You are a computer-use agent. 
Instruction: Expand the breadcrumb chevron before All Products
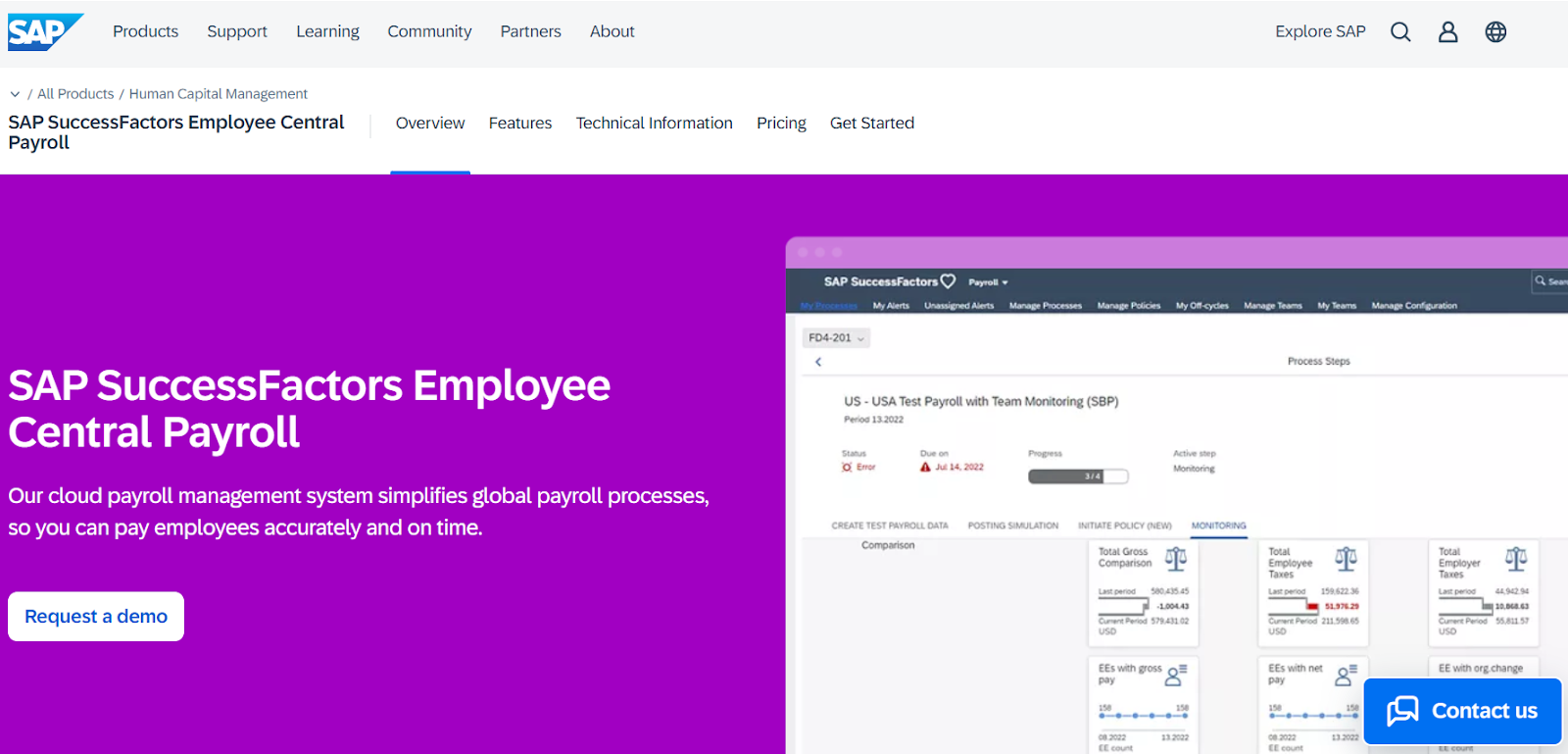(15, 94)
